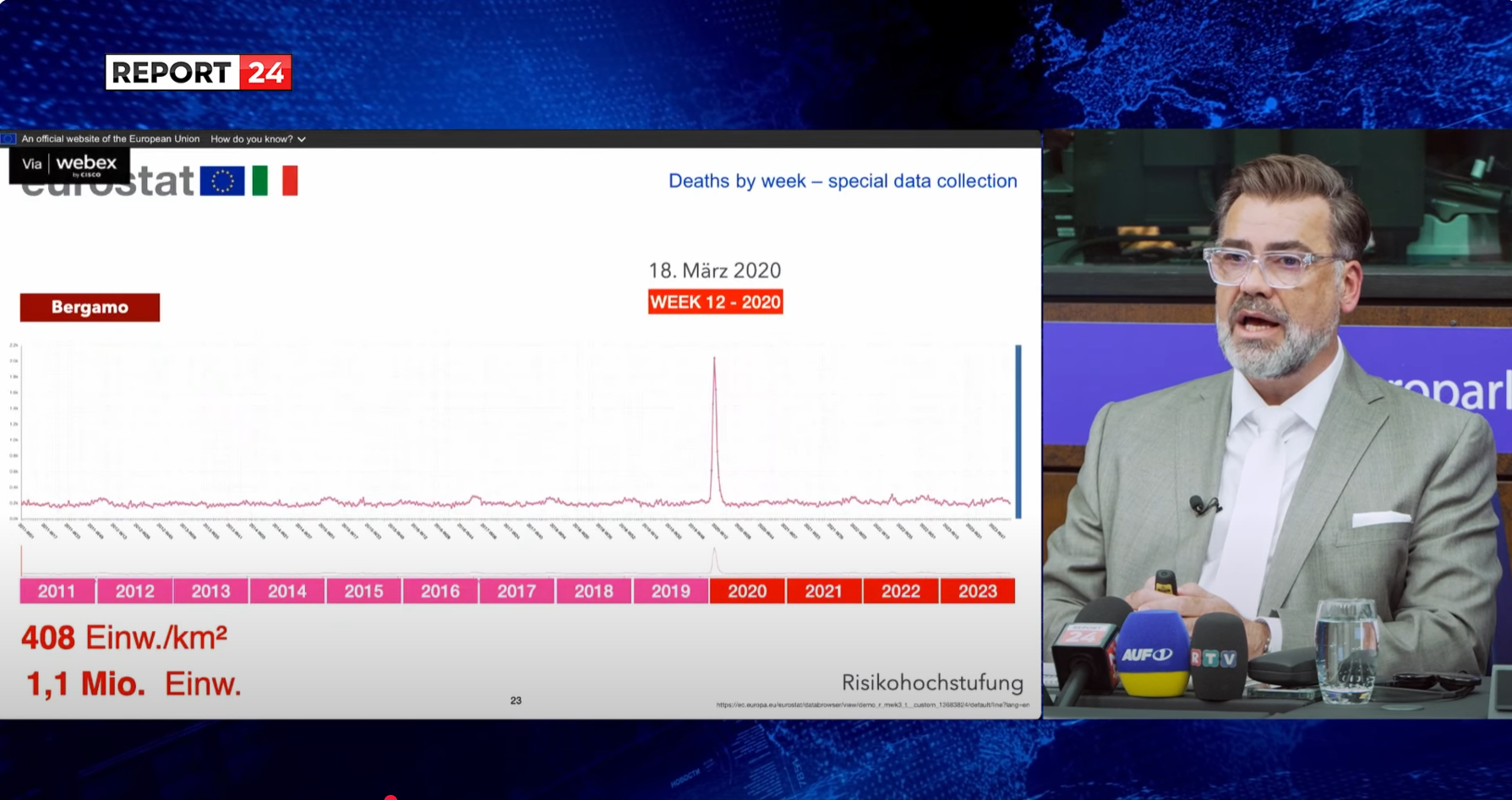
Task: Choose the 2016 year tab
Action: click(440, 591)
